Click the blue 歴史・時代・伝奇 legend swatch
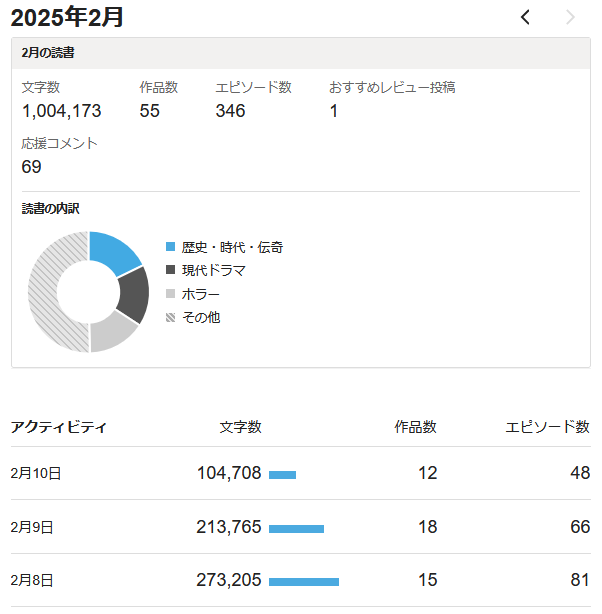 pos(170,247)
